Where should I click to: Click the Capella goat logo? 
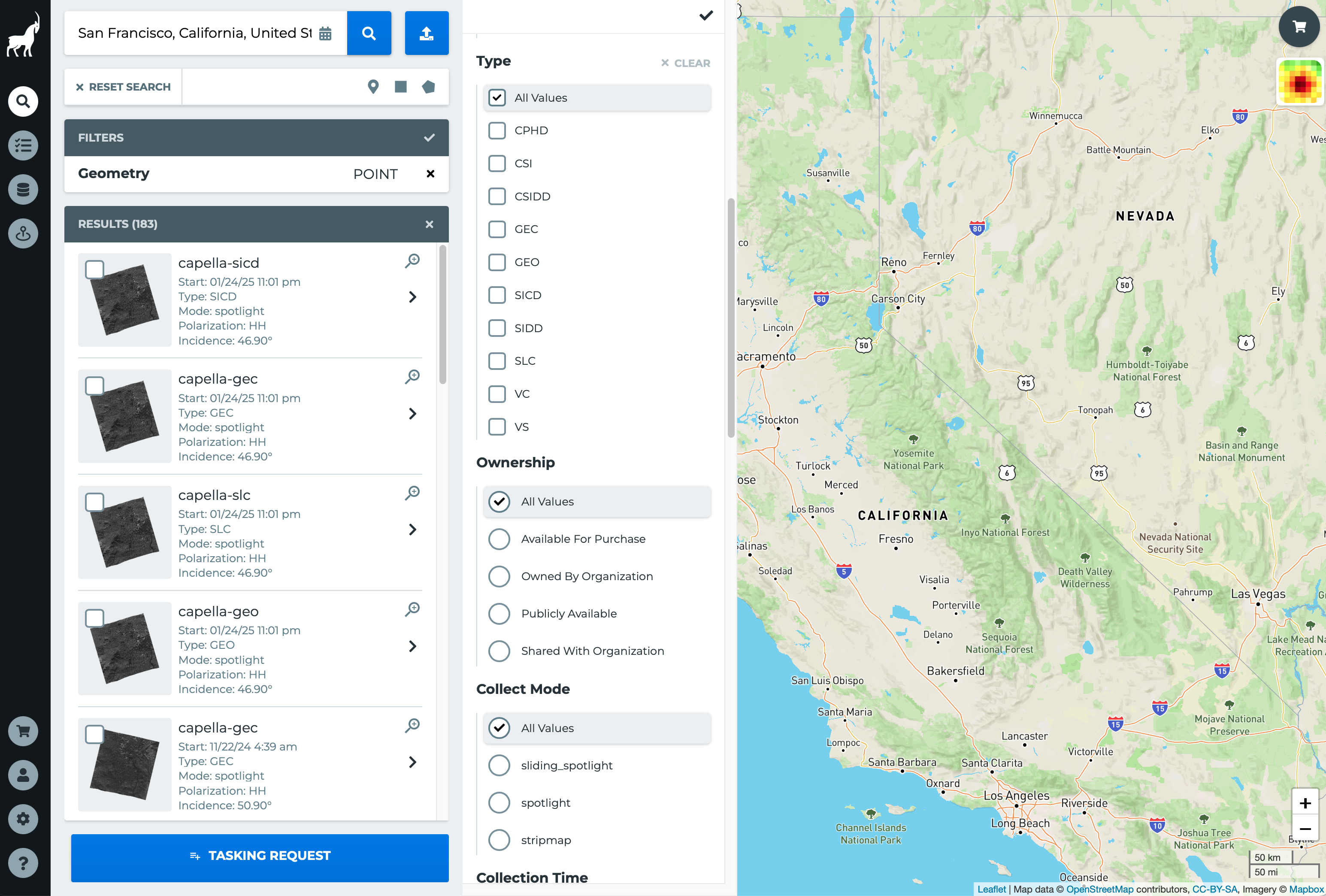(24, 35)
